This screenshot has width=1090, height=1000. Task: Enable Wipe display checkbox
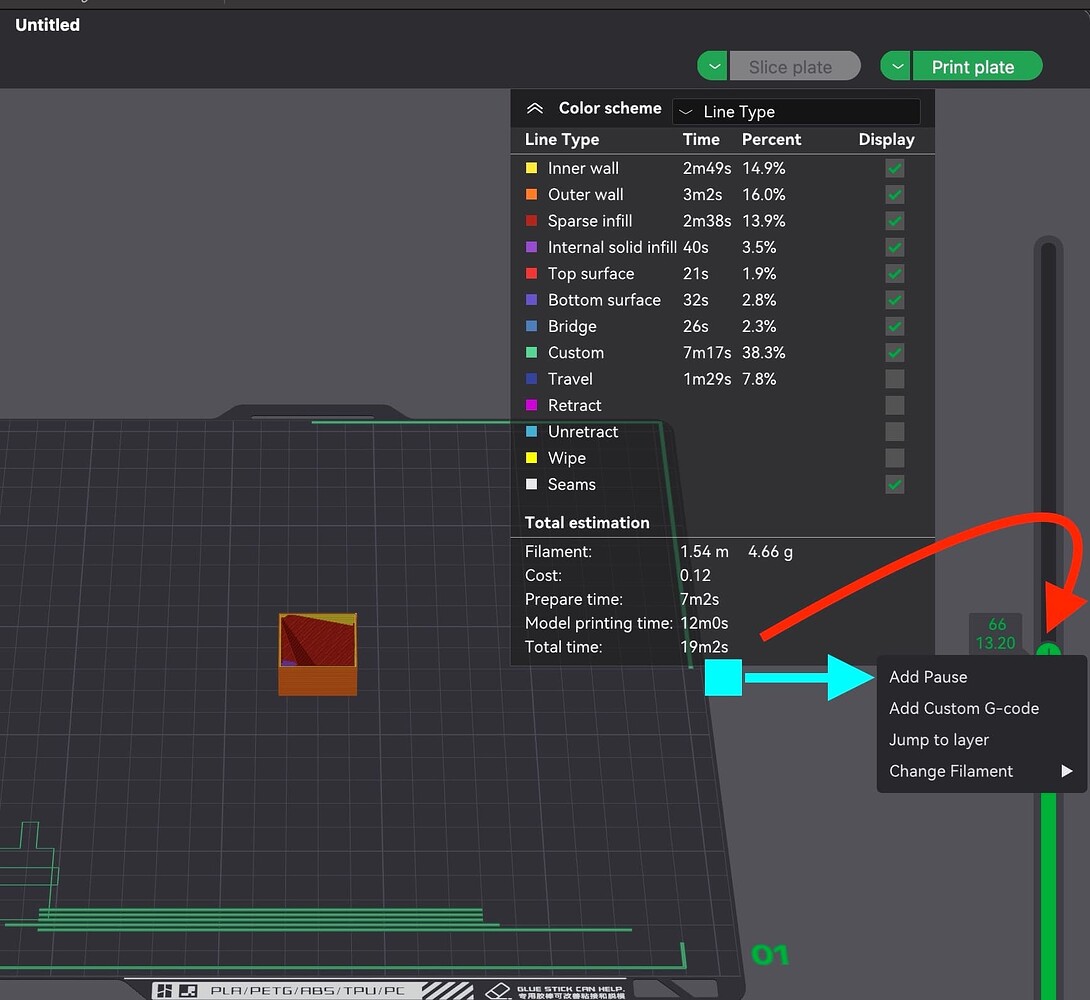(895, 458)
